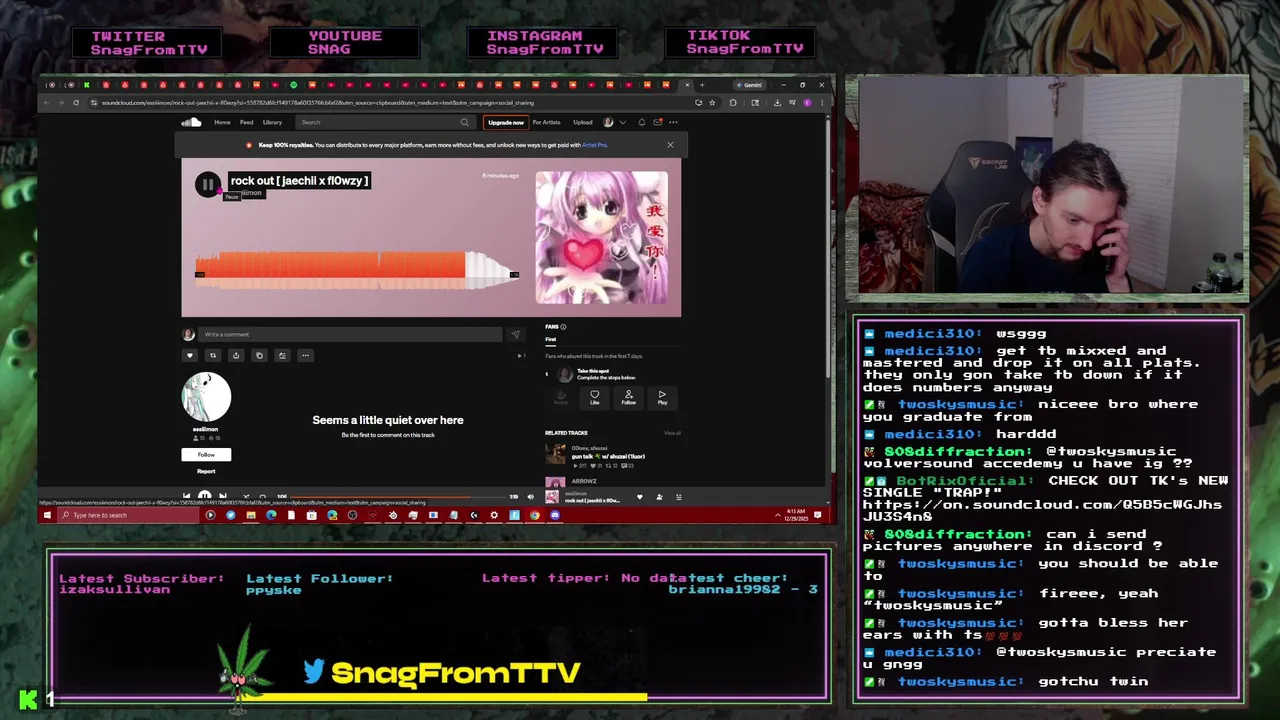Image resolution: width=1280 pixels, height=720 pixels.
Task: Select the First tab under Fans
Action: [550, 339]
